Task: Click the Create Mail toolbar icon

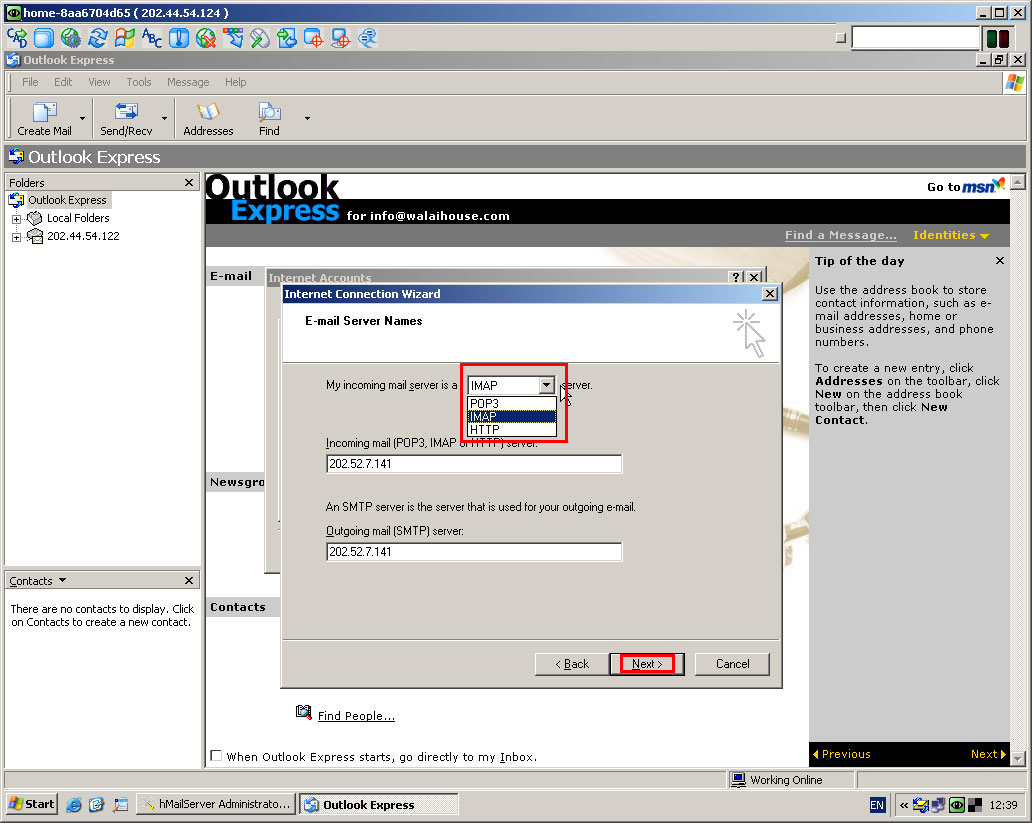Action: click(x=44, y=118)
